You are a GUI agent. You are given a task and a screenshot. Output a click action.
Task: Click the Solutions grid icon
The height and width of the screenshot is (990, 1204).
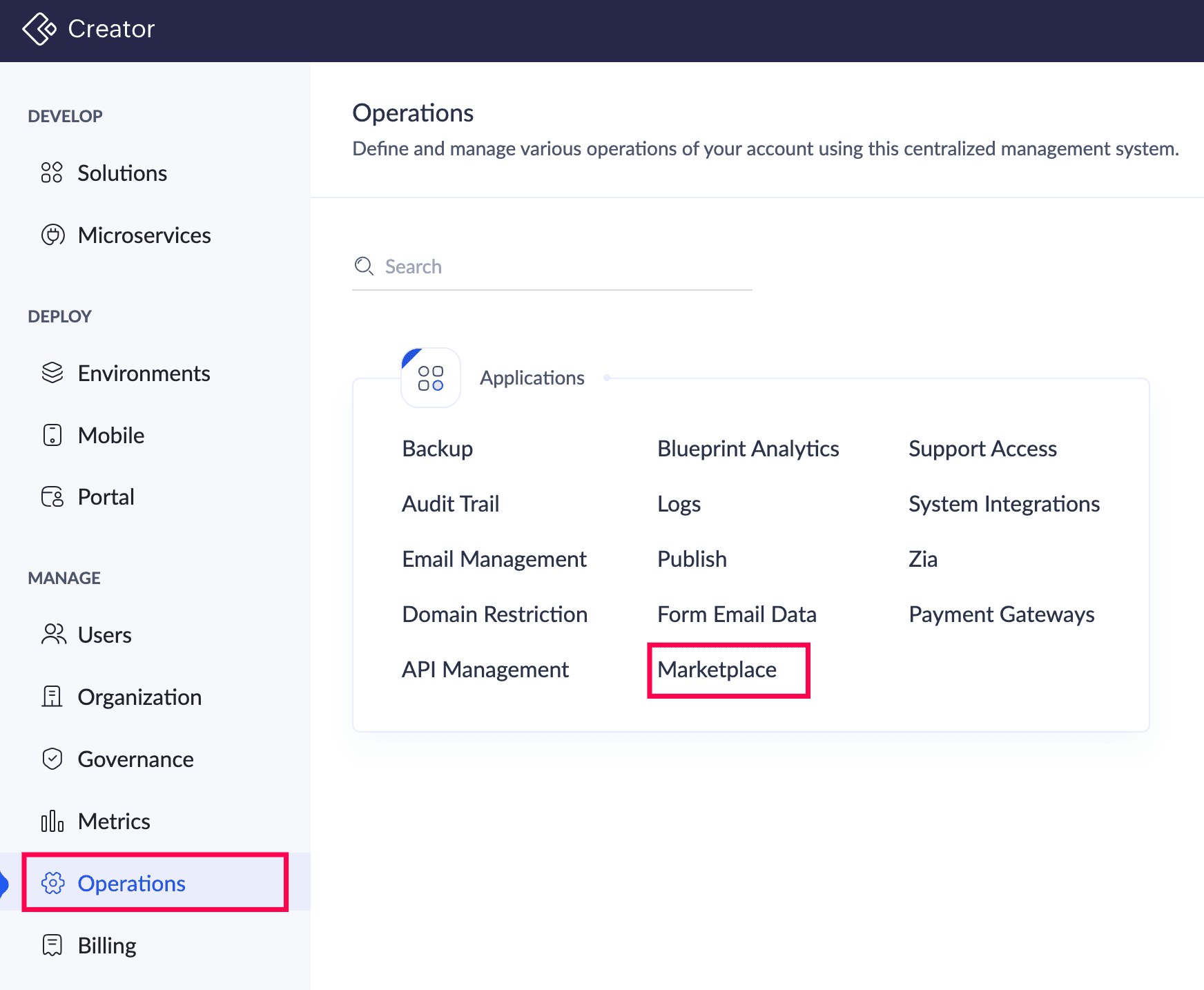tap(52, 173)
